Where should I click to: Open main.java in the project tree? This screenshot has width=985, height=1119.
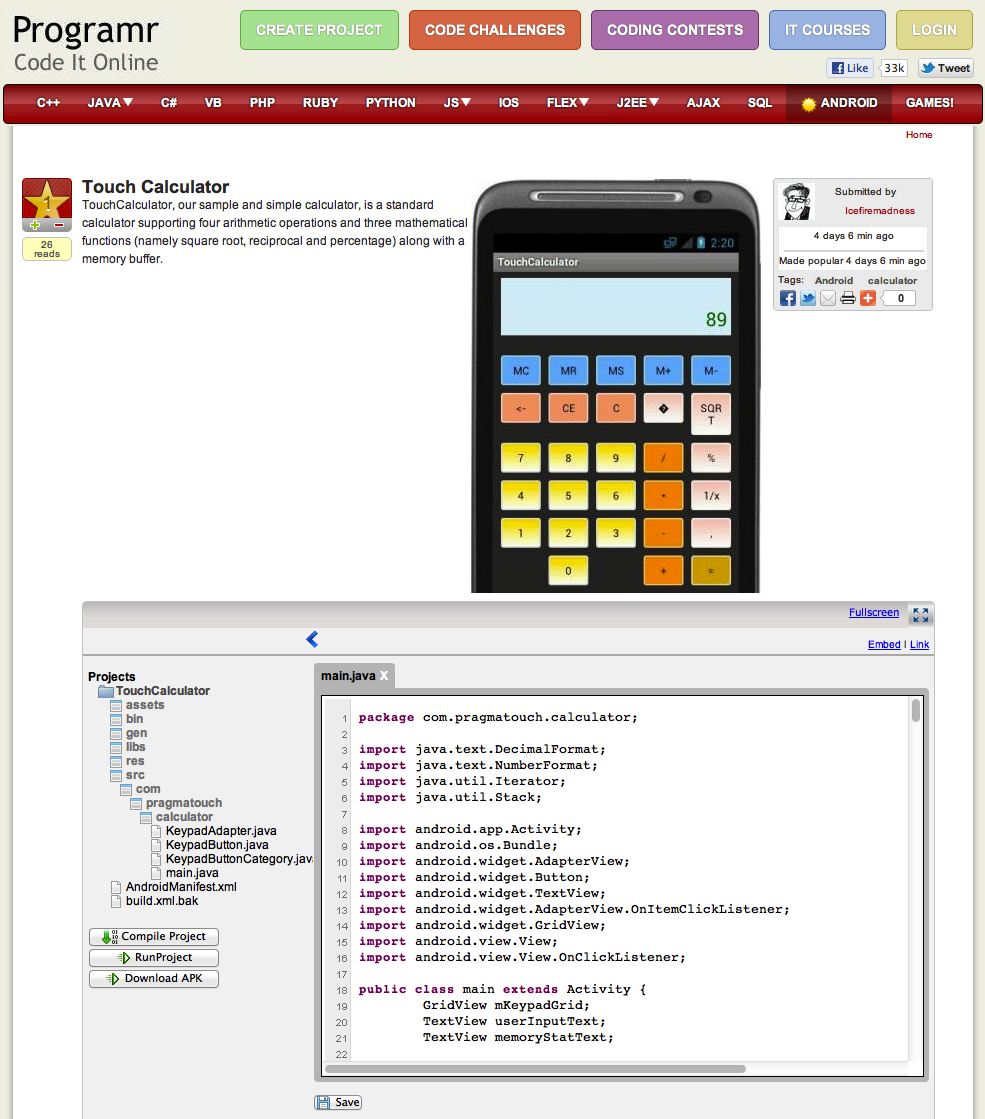[186, 873]
